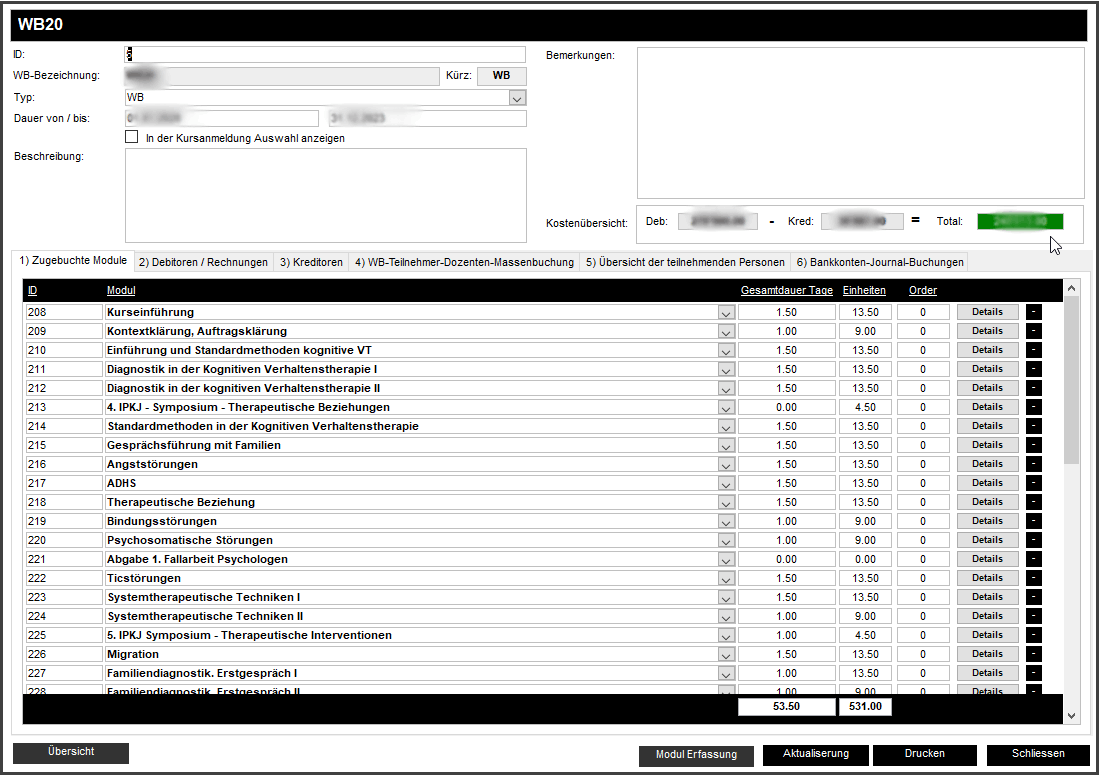
Task: Open Bankkonten-Journal-Buchungen tab
Action: 880,262
